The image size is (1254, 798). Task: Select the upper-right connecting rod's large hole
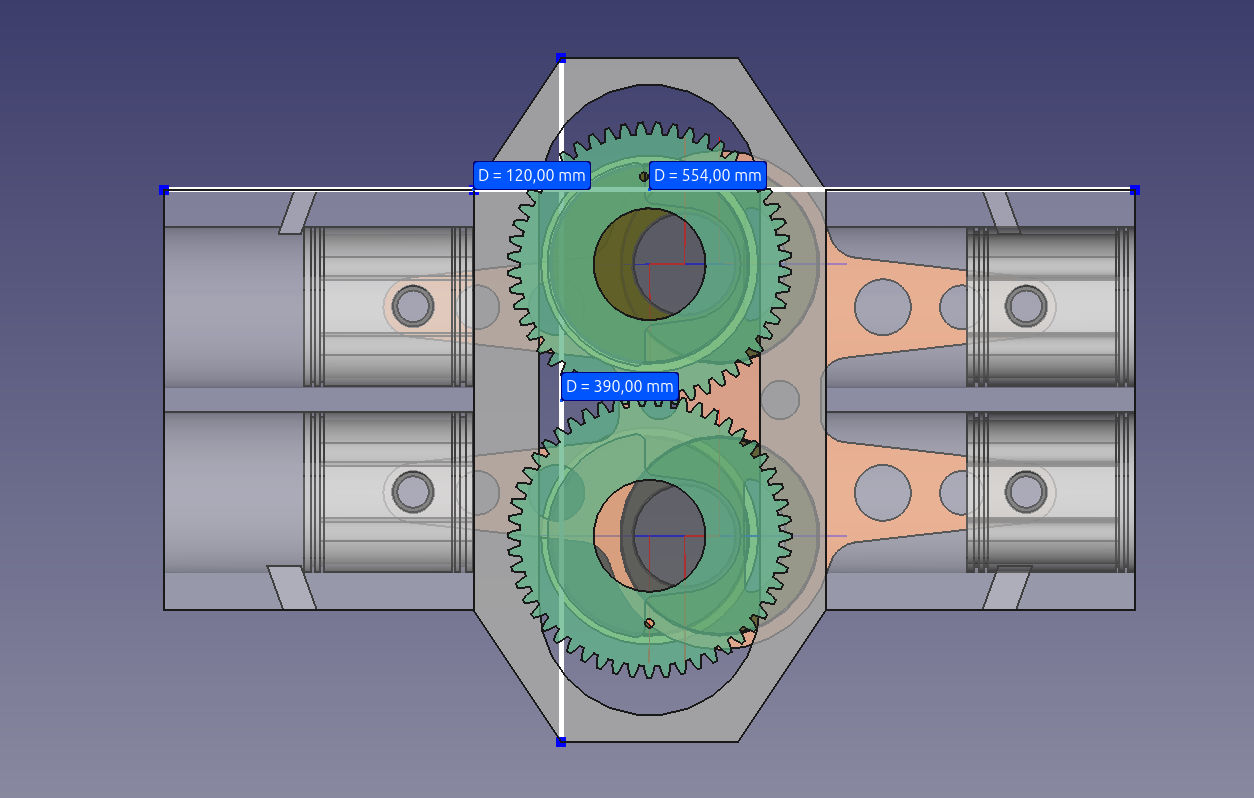(x=883, y=306)
